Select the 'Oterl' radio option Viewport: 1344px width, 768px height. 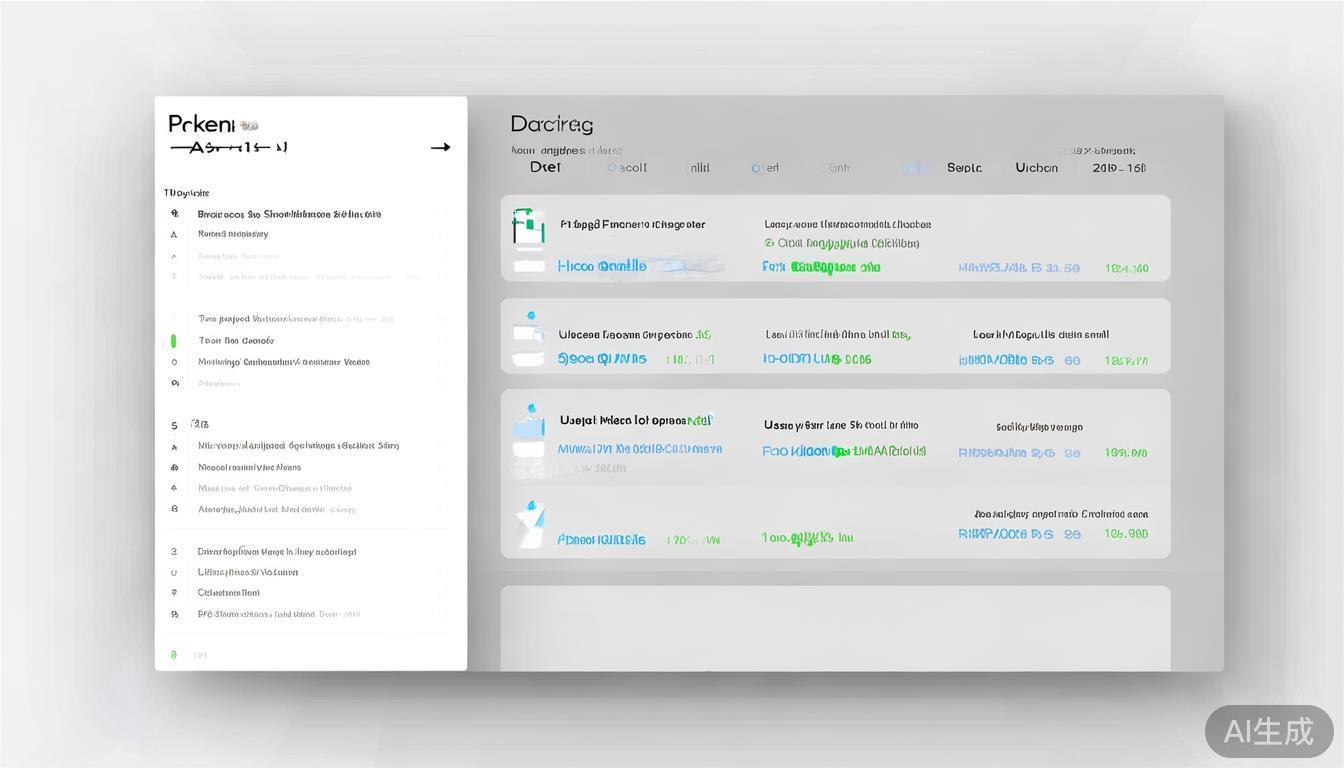765,168
